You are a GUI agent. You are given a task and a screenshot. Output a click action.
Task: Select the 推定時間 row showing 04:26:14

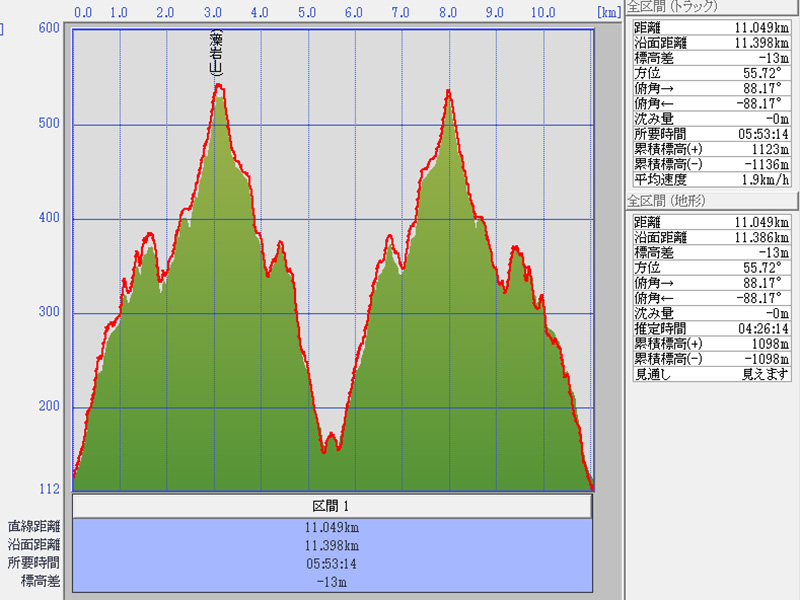(x=712, y=326)
